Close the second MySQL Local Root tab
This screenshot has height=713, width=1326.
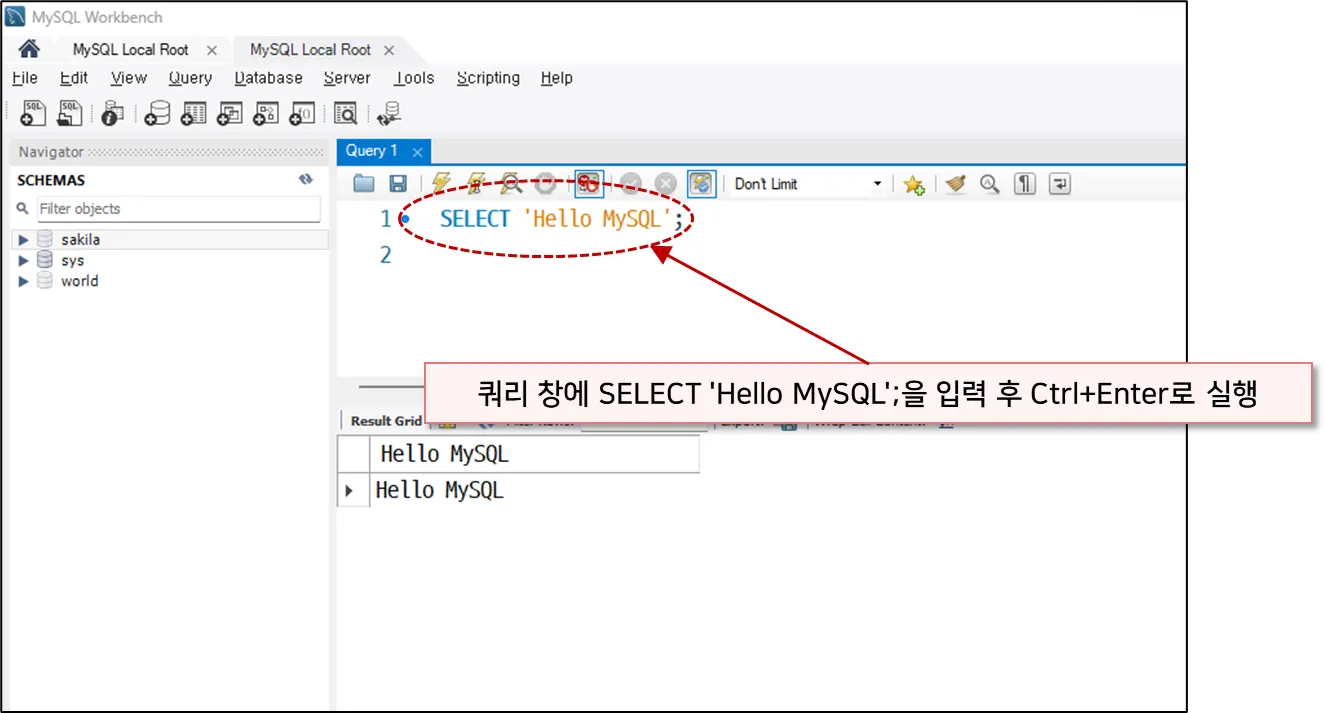coord(389,50)
